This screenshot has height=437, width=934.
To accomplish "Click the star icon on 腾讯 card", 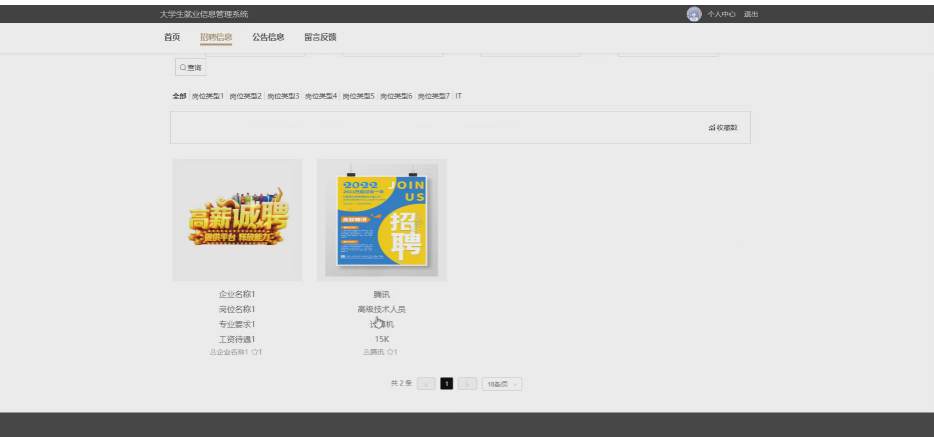I will coord(390,352).
